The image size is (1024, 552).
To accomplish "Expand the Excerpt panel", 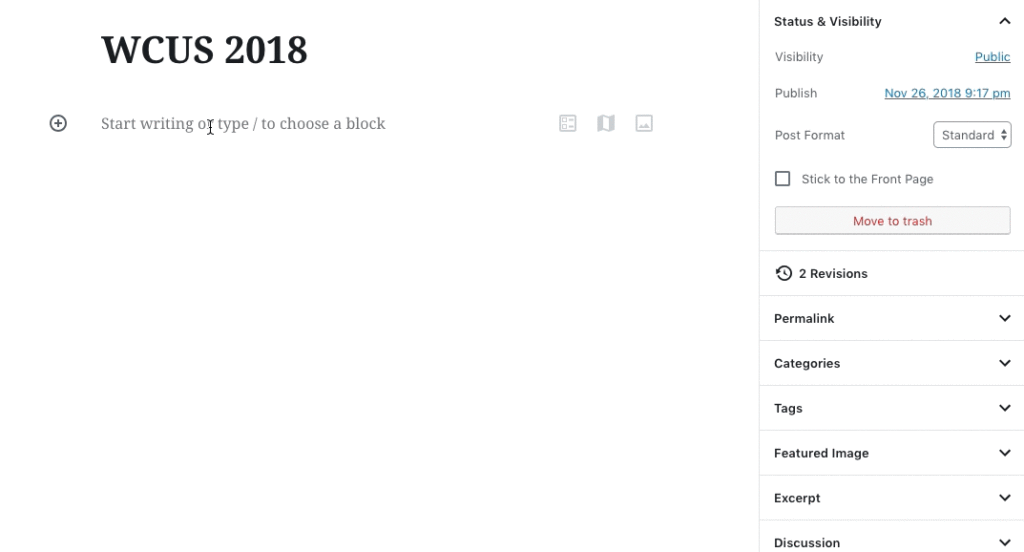I will (x=892, y=498).
